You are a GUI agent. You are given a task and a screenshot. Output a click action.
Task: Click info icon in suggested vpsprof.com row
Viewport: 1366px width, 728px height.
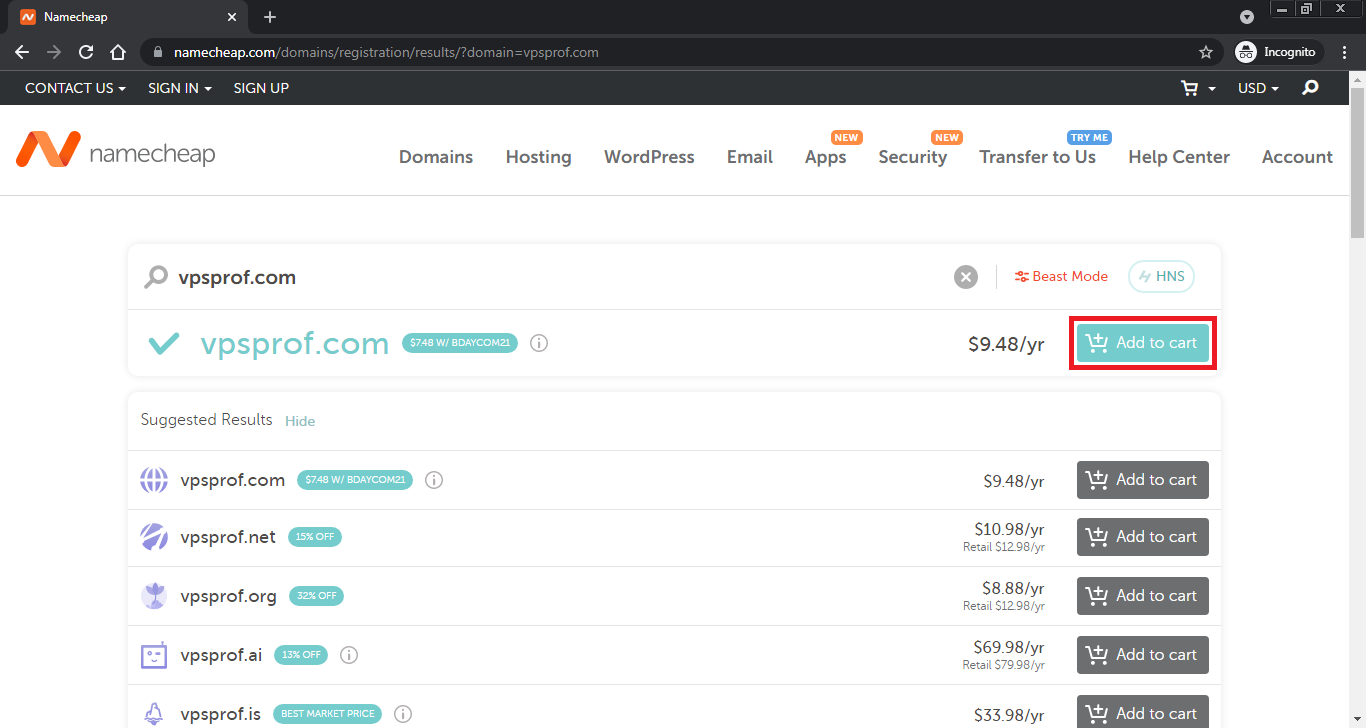[434, 480]
